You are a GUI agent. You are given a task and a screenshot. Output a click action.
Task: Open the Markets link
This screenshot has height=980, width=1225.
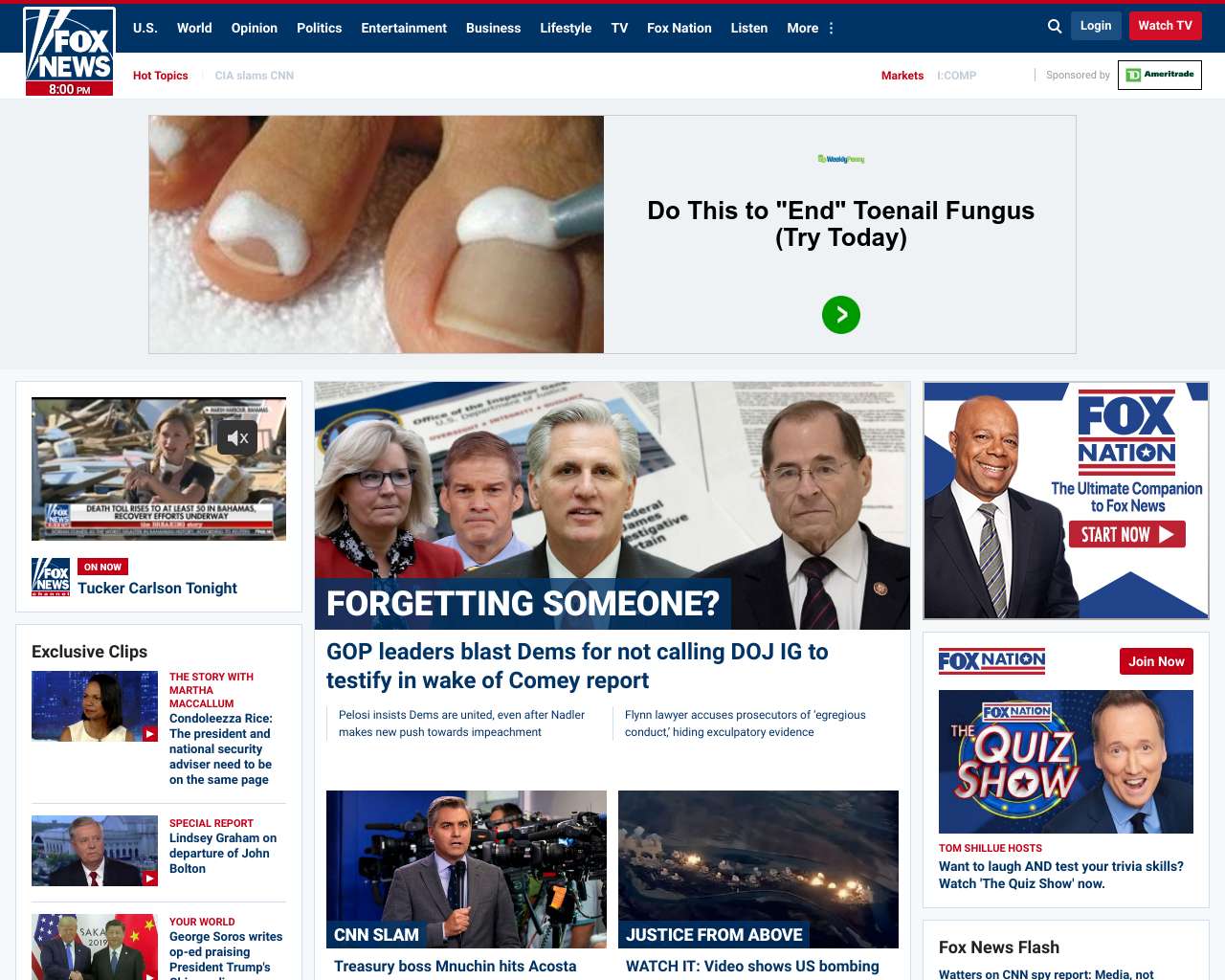tap(902, 76)
